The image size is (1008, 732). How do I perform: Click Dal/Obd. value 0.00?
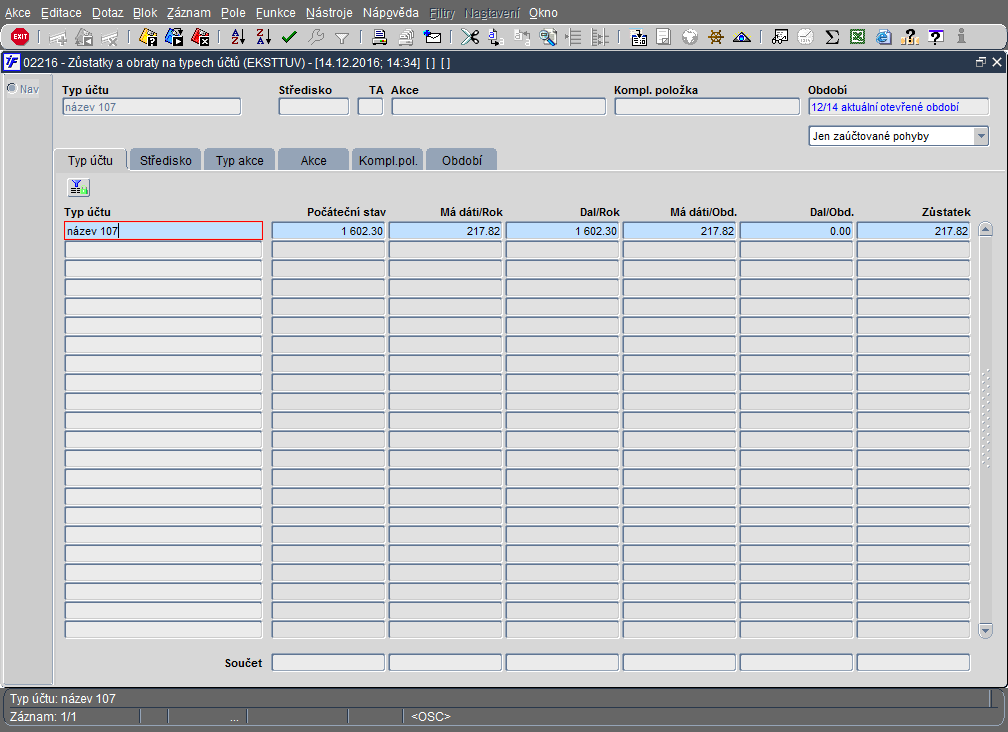(x=796, y=231)
